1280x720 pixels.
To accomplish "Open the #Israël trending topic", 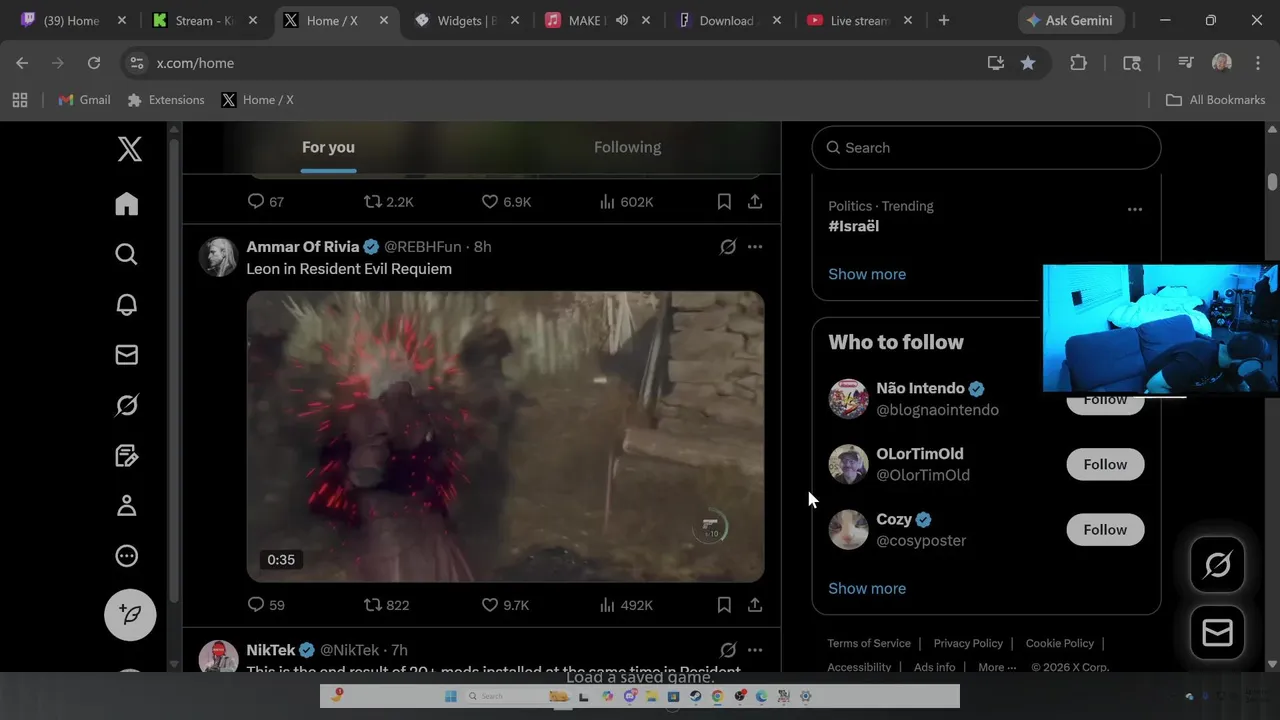I will 853,226.
